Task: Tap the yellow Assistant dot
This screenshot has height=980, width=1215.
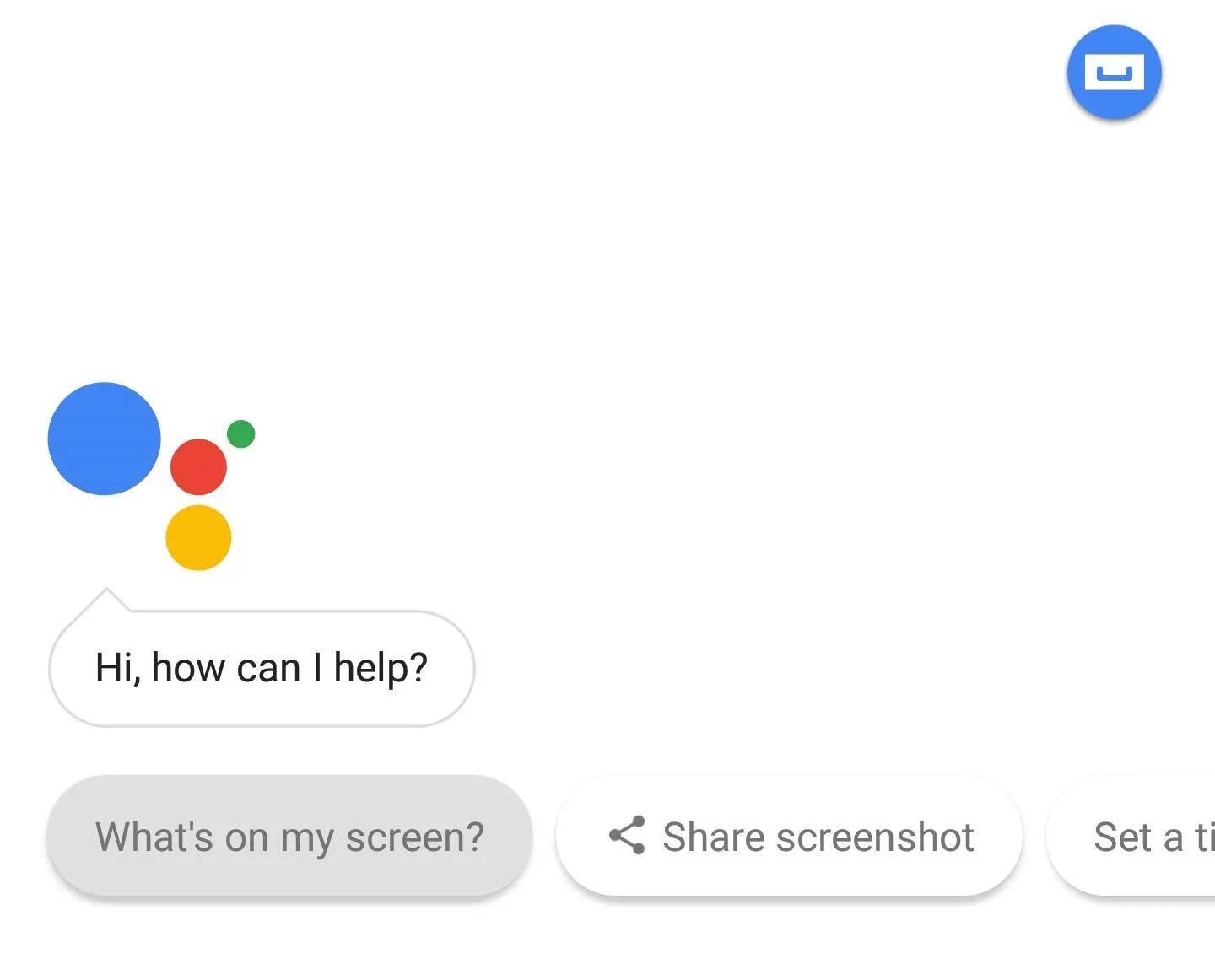Action: (x=198, y=537)
